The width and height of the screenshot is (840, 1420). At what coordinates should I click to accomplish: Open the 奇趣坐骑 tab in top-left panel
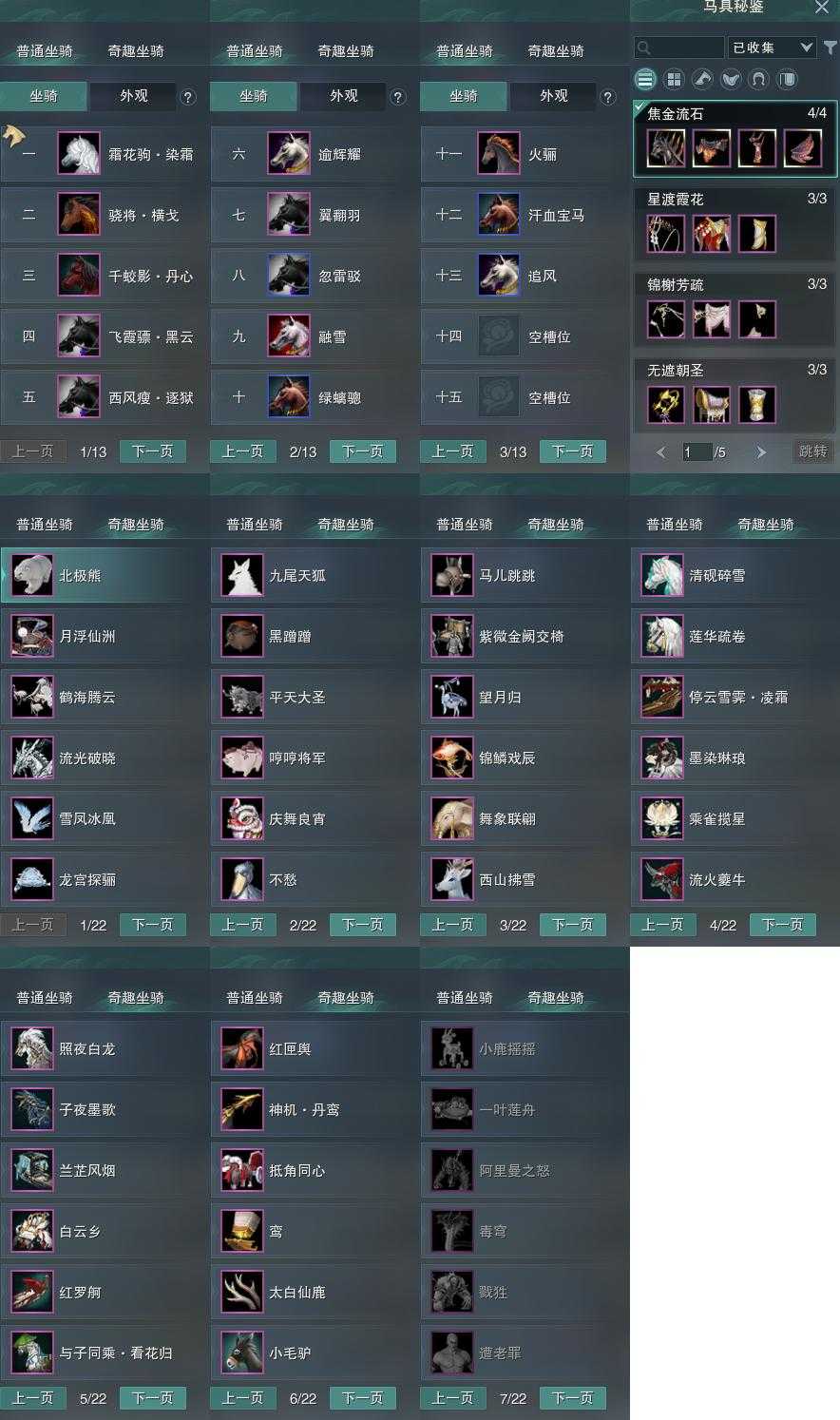(x=136, y=51)
